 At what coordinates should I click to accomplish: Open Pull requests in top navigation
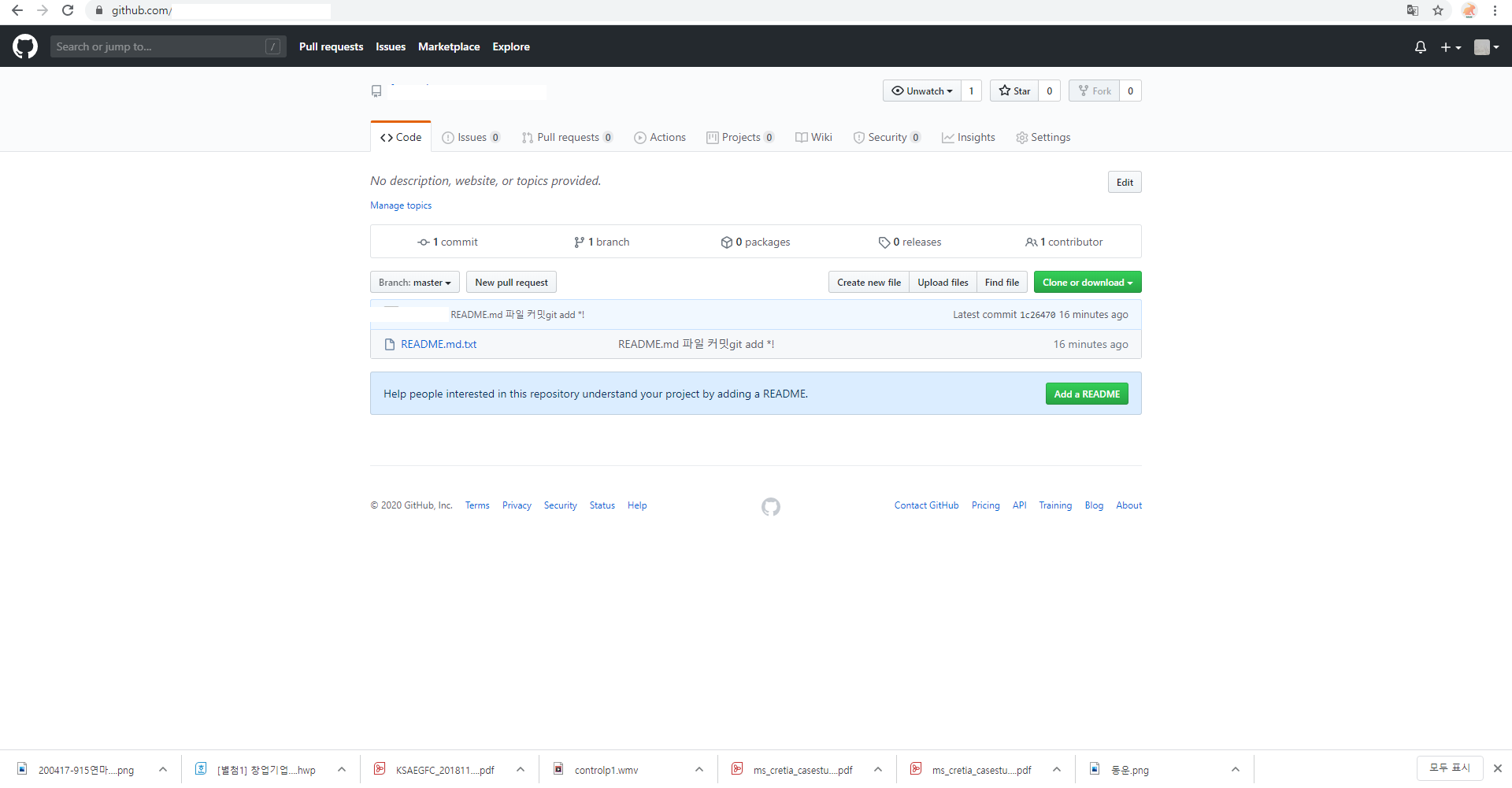pyautogui.click(x=331, y=46)
